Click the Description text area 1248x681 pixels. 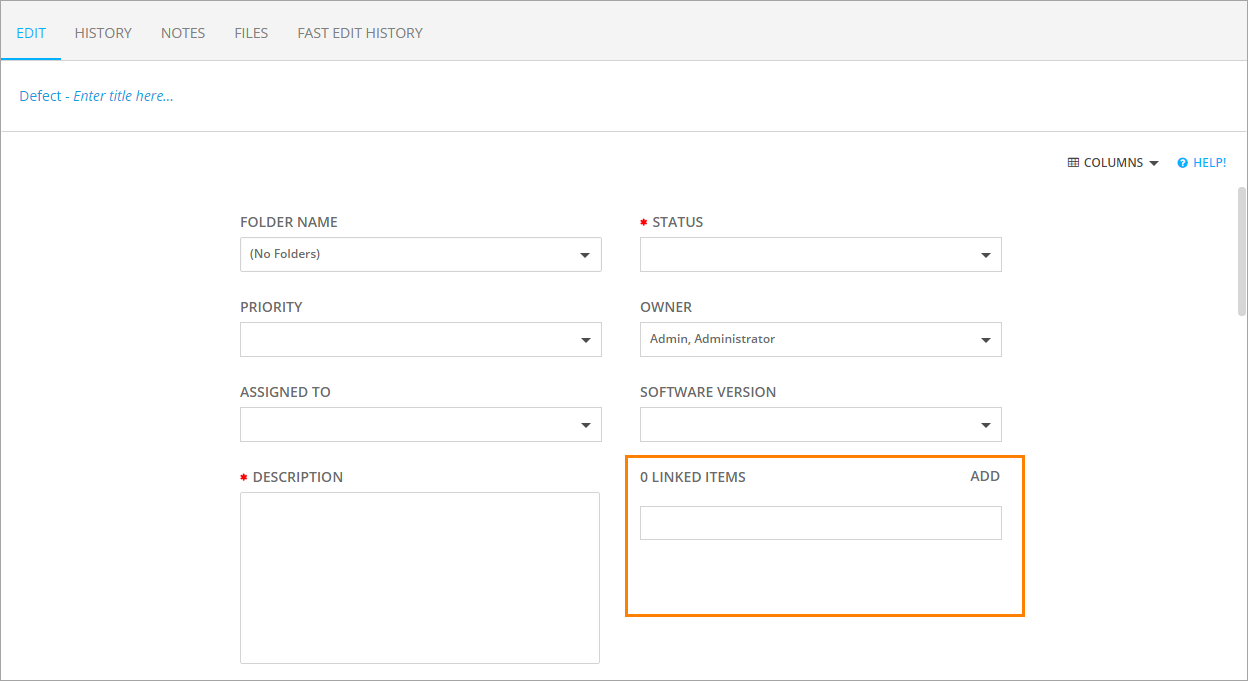[x=420, y=577]
